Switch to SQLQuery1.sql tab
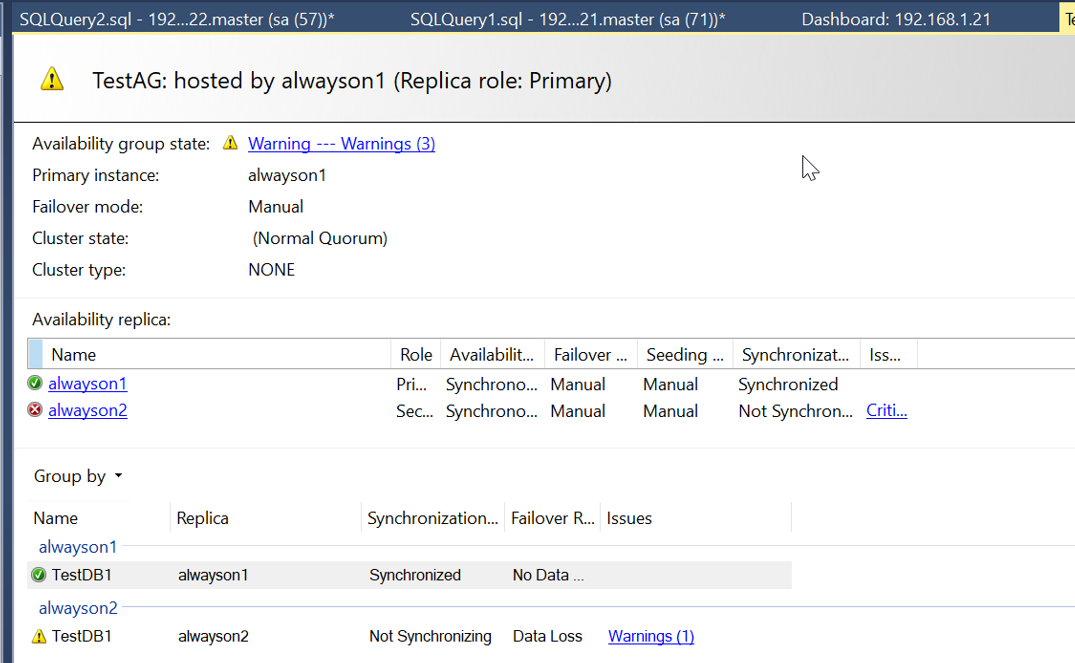 (568, 19)
